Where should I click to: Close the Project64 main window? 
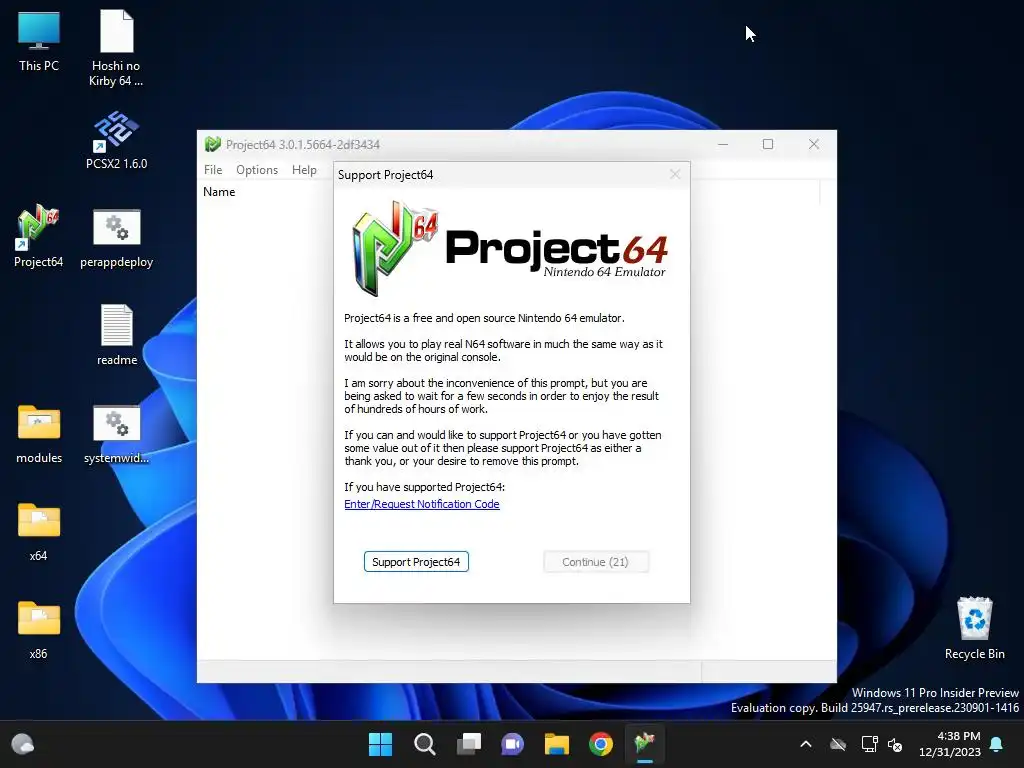[x=814, y=144]
